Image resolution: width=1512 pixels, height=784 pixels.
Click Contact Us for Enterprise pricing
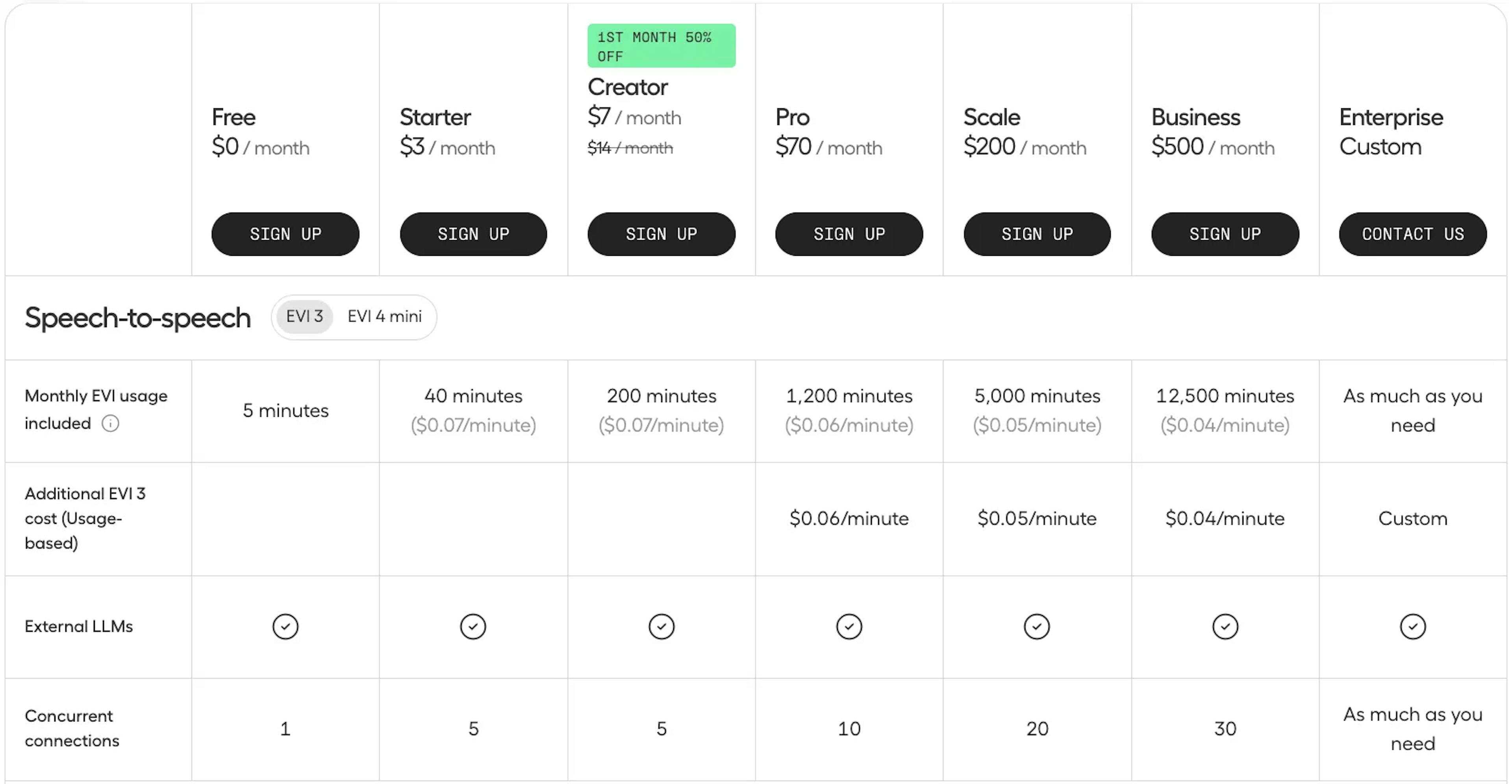coord(1412,233)
